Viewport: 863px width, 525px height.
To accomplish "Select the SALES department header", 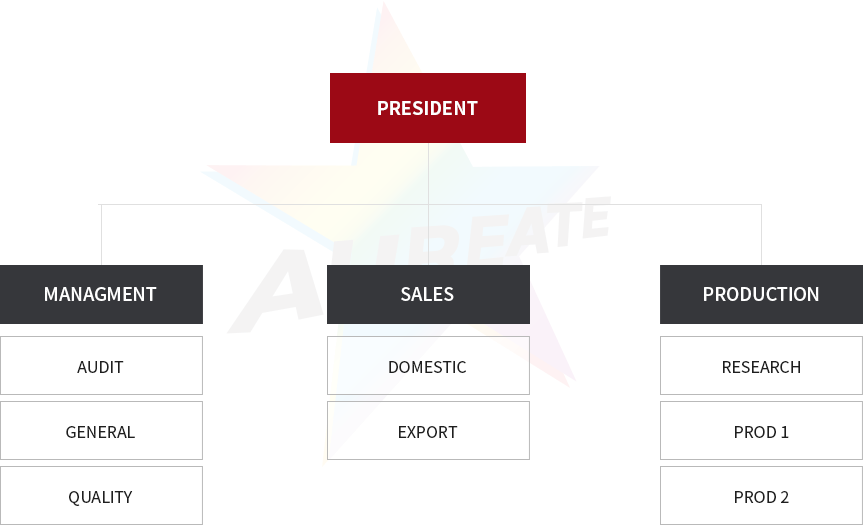I will pyautogui.click(x=428, y=294).
